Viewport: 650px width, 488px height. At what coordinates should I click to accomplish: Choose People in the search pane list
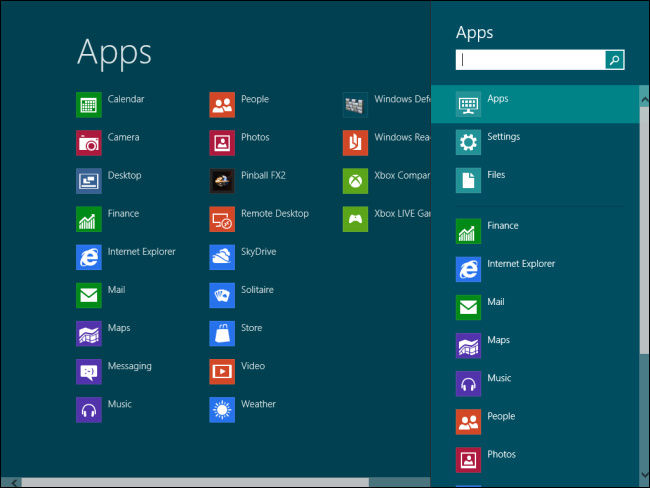click(x=535, y=422)
